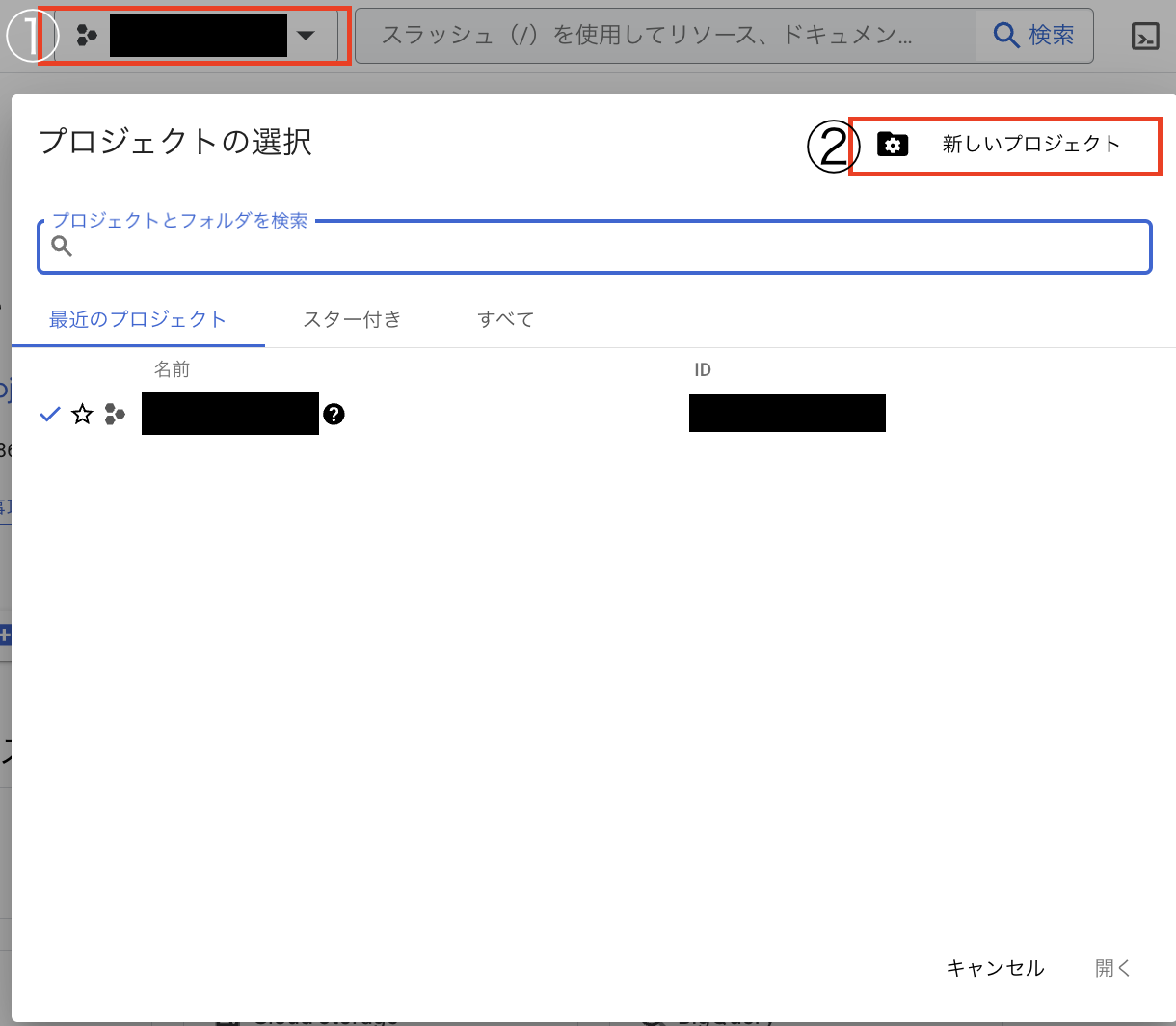Click the new project folder gear icon
Image resolution: width=1176 pixels, height=1026 pixels.
pos(893,145)
